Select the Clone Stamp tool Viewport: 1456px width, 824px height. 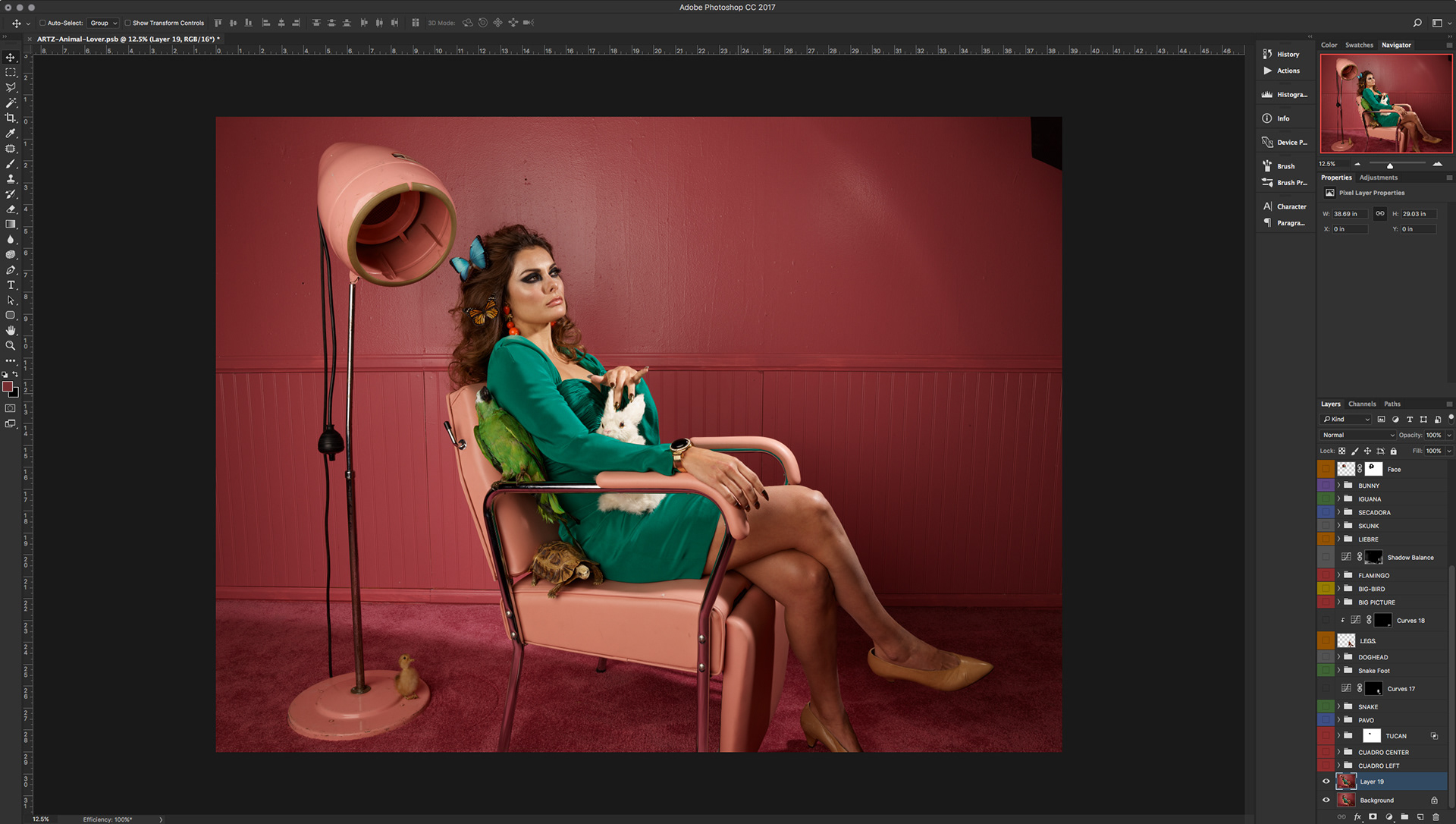coord(11,179)
